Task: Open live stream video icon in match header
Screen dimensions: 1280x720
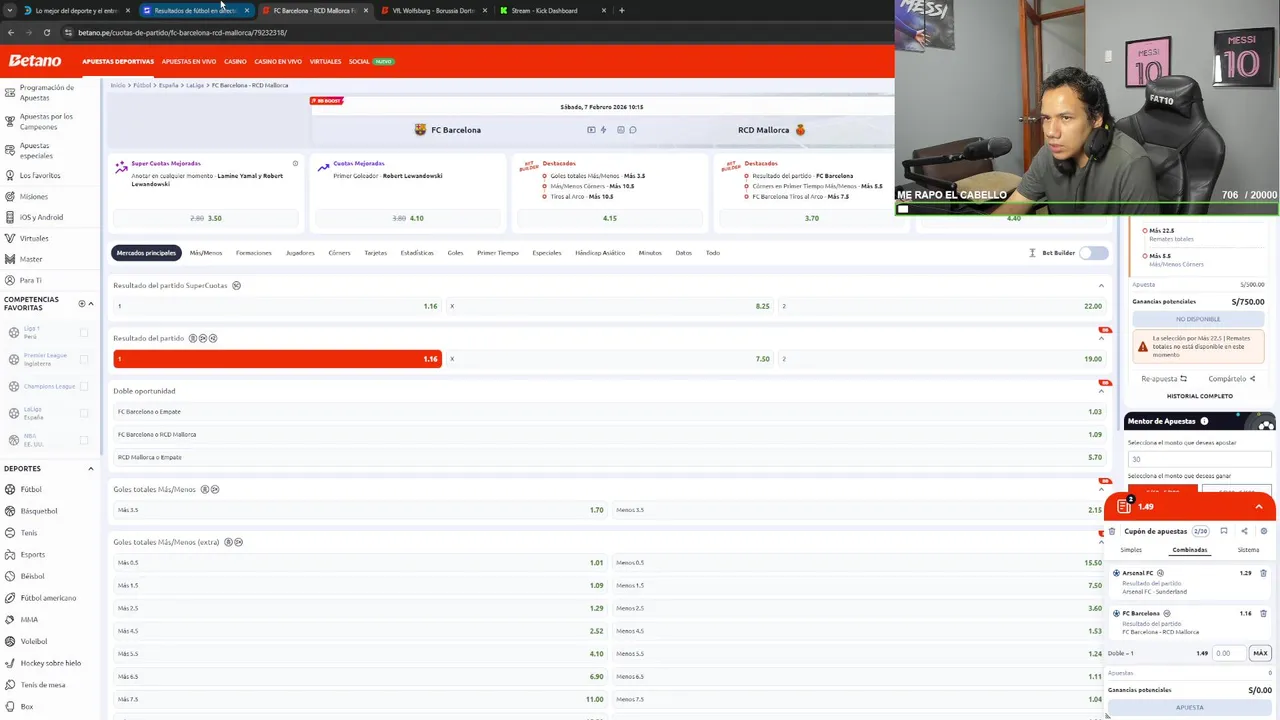Action: pyautogui.click(x=591, y=130)
